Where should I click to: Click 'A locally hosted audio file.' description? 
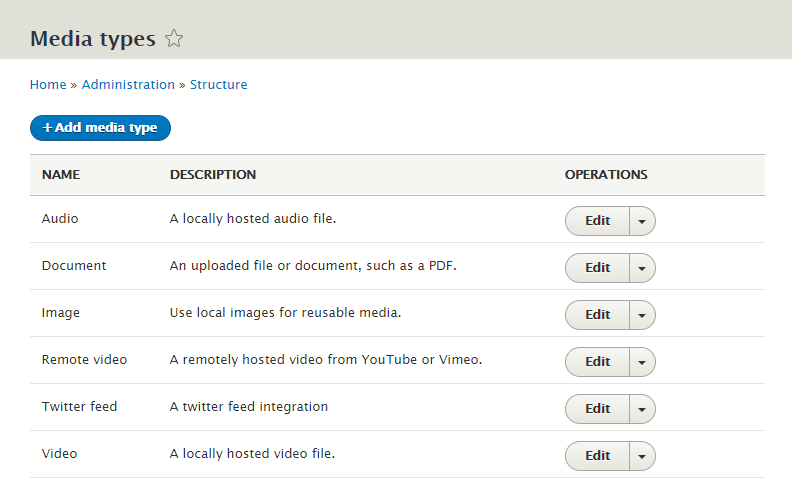click(253, 219)
